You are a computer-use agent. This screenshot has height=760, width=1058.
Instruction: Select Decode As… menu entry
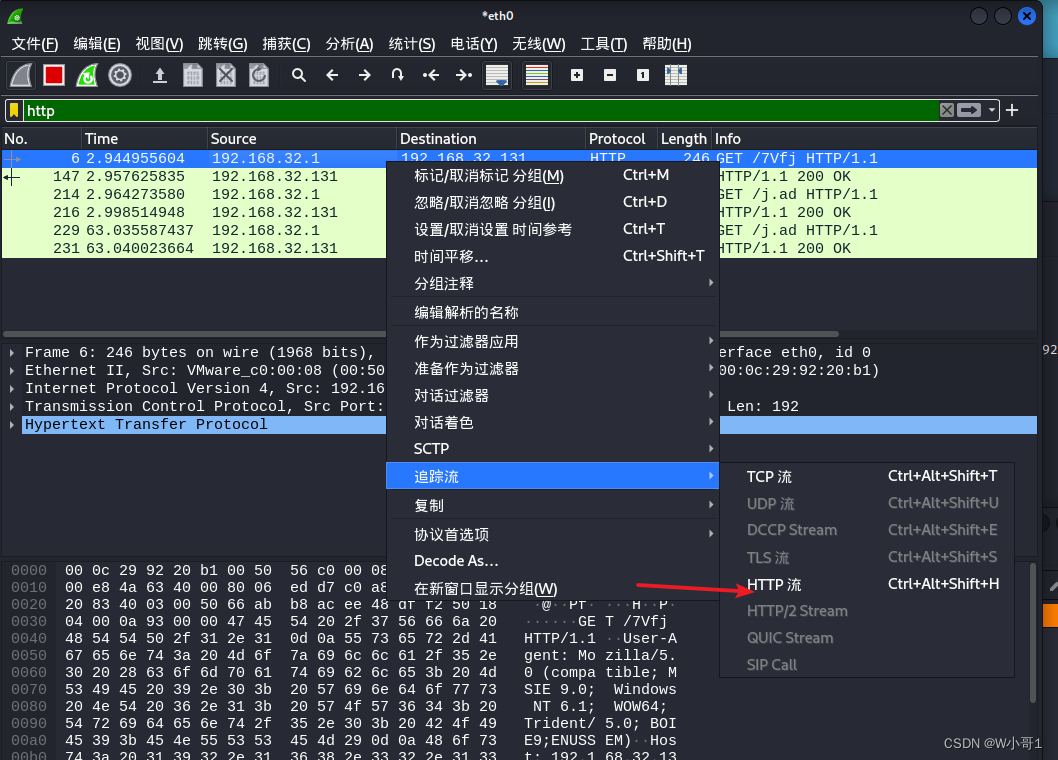point(552,561)
